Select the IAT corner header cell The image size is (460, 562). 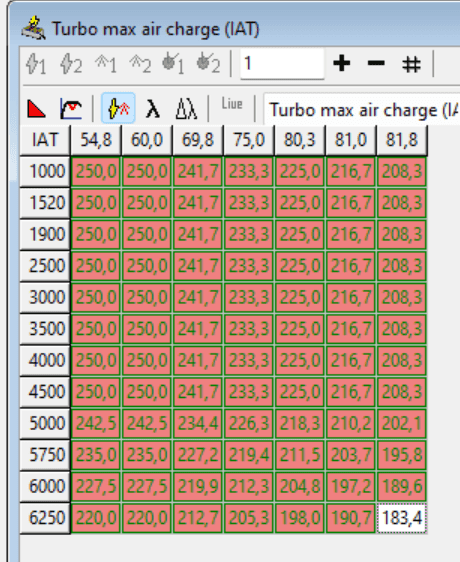(45, 140)
